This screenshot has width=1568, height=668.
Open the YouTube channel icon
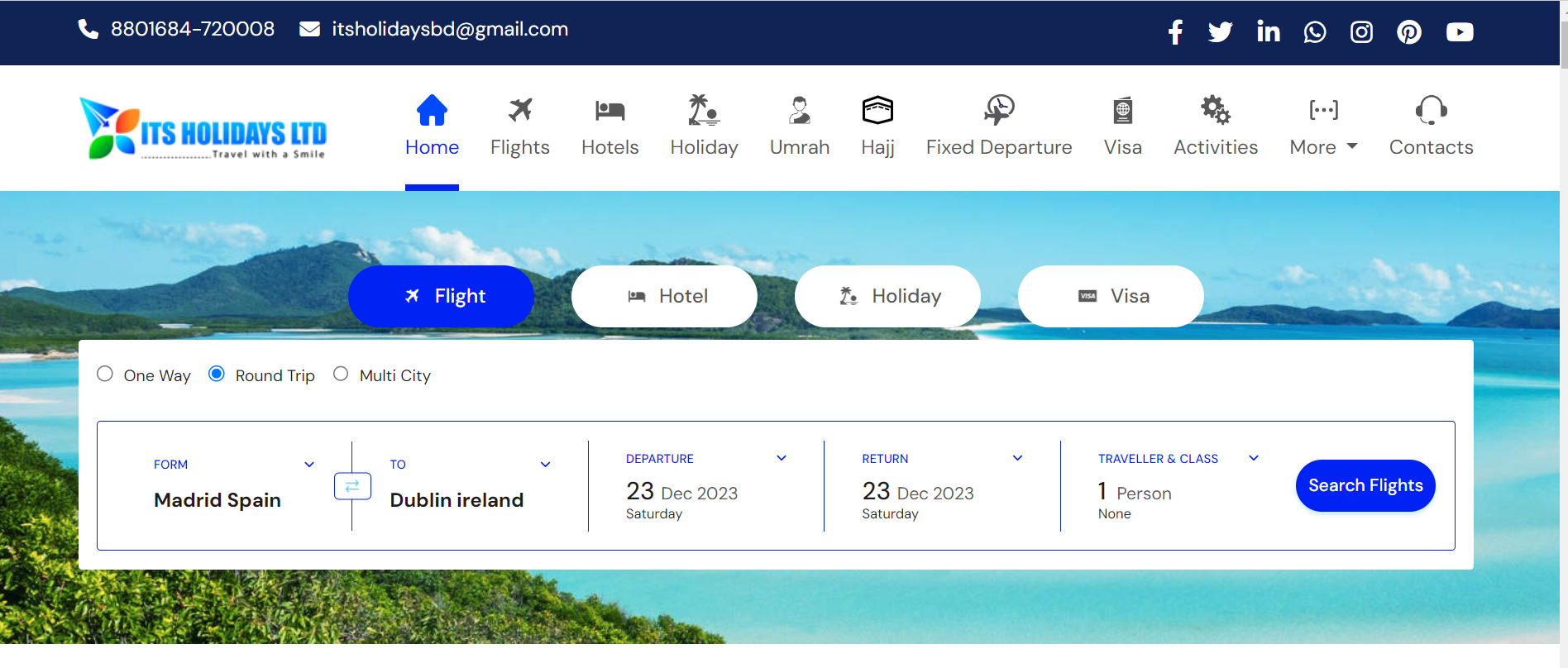coord(1459,32)
